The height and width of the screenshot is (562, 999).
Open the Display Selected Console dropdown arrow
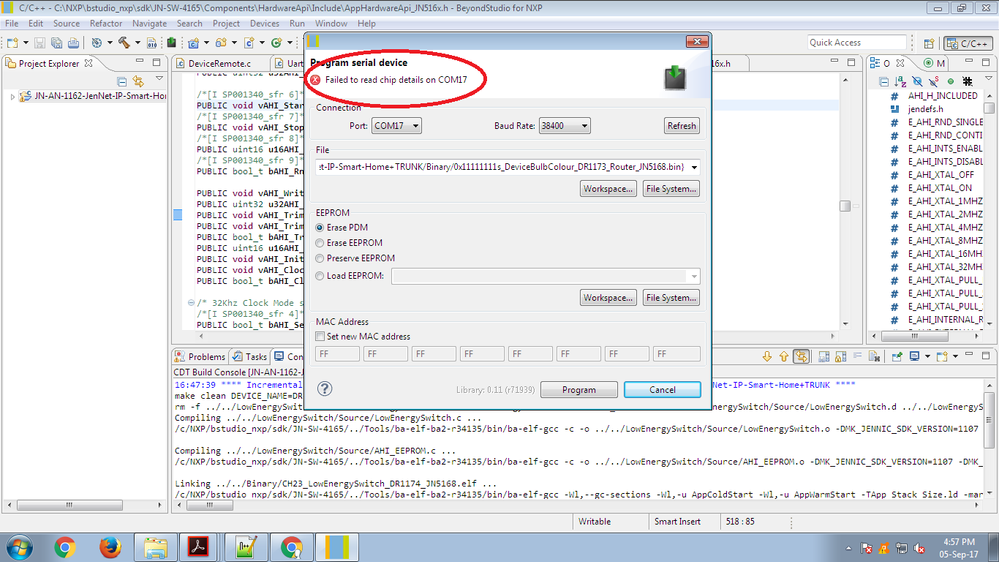927,357
